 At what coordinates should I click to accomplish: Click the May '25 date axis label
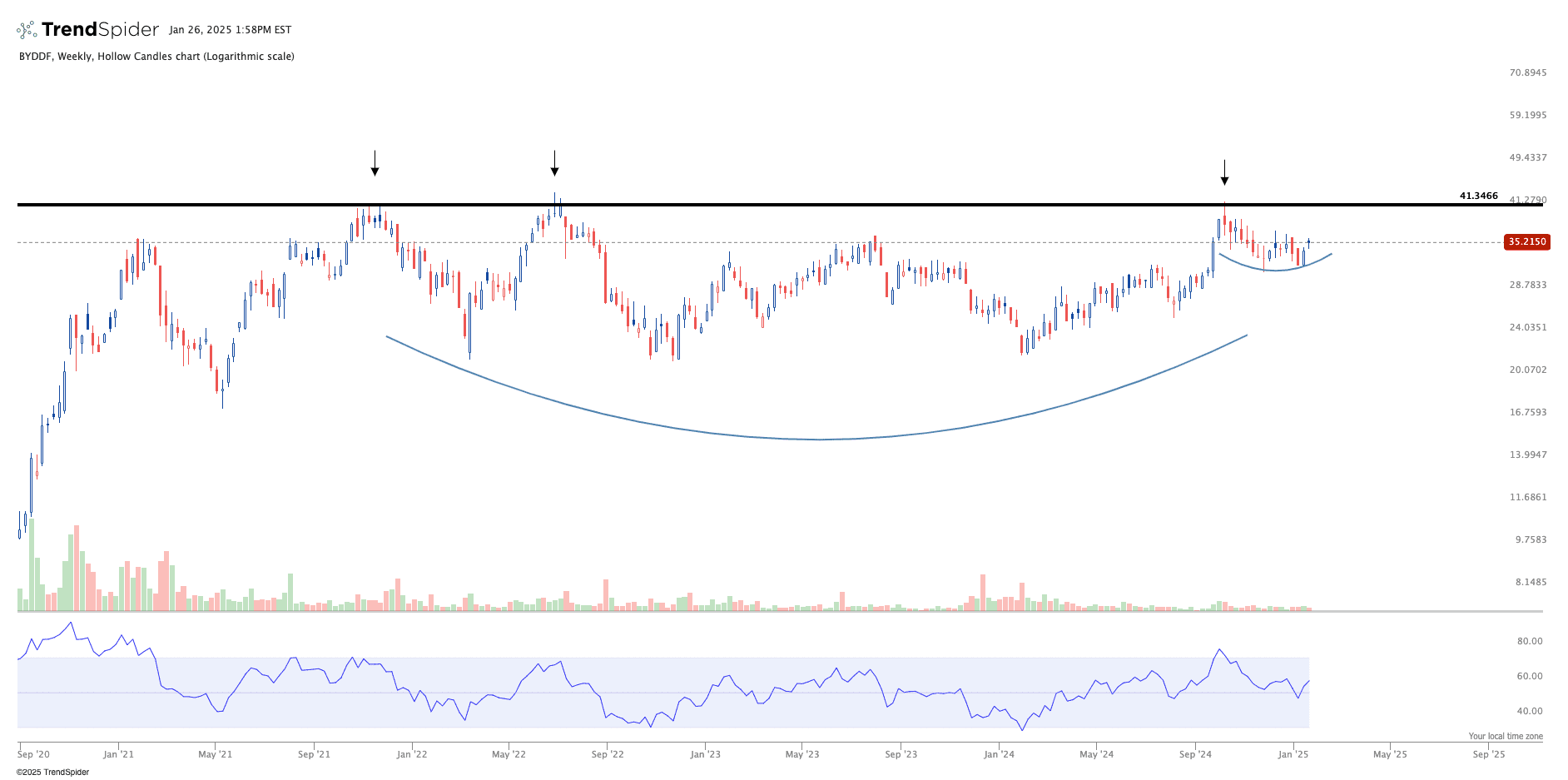click(1390, 754)
